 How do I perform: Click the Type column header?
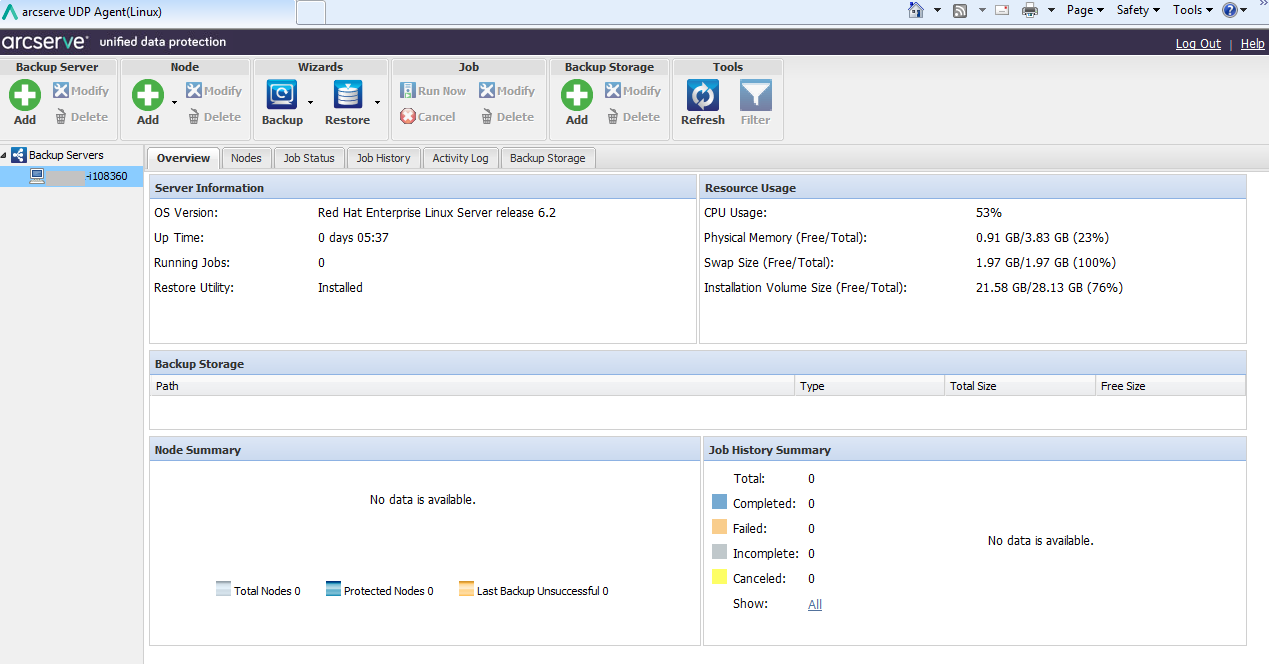click(870, 386)
